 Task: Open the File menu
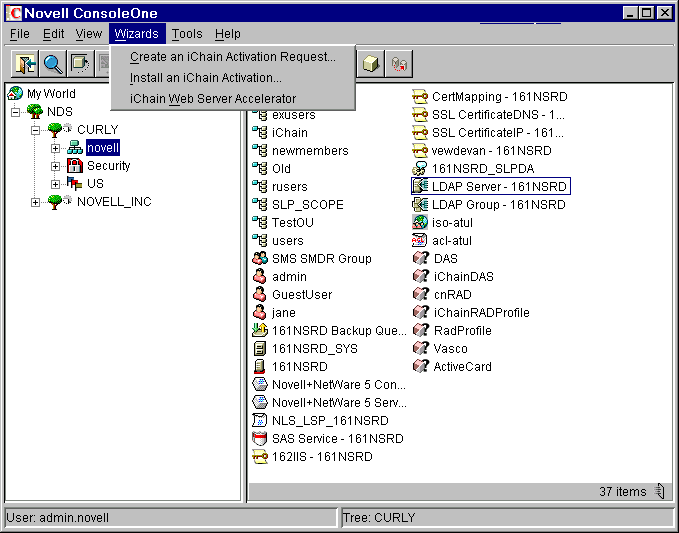[x=20, y=34]
